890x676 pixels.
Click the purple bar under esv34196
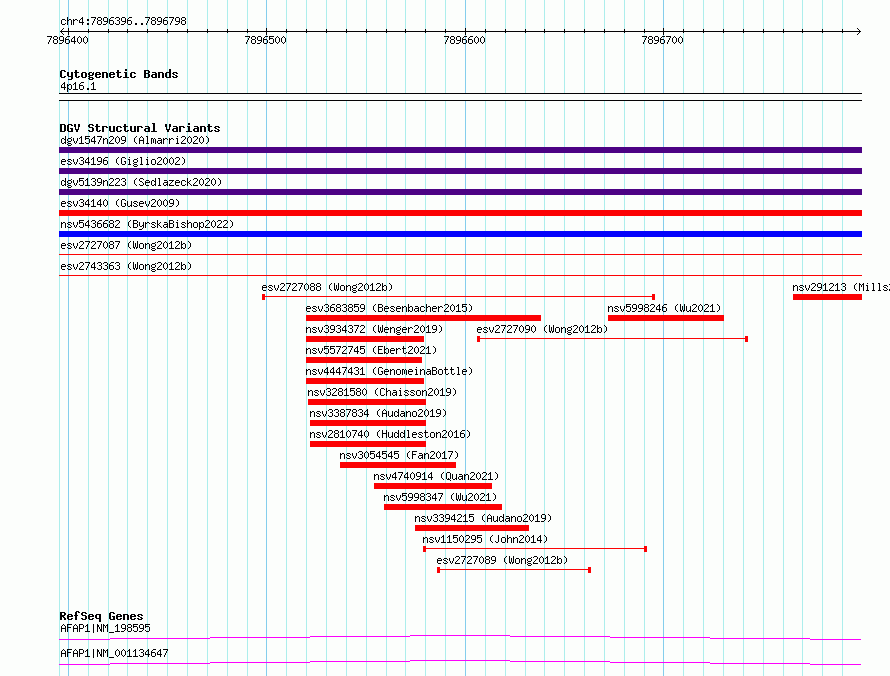[460, 171]
